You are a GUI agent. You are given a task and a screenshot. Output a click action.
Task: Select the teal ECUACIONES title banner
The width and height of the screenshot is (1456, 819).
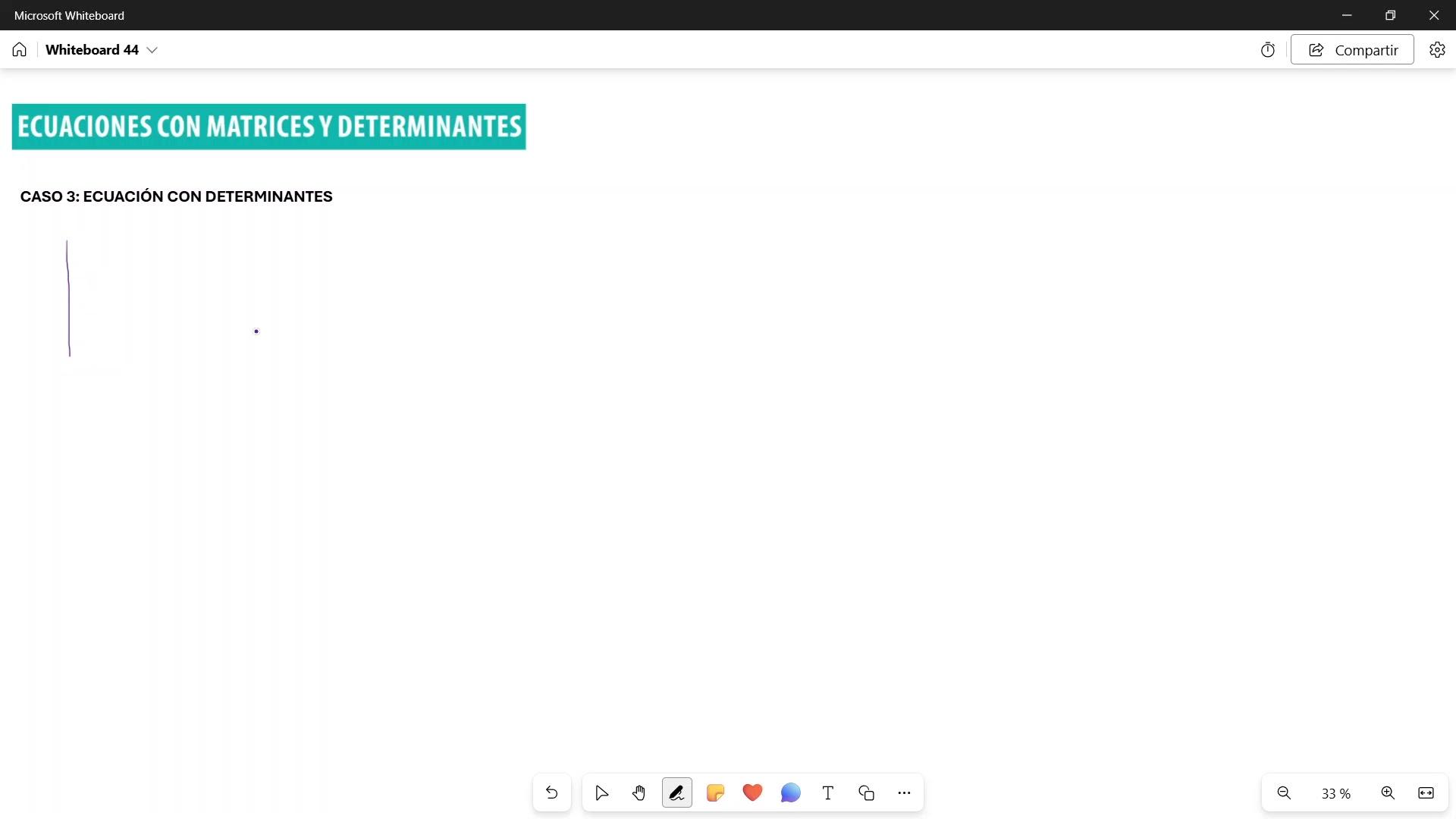pyautogui.click(x=268, y=127)
